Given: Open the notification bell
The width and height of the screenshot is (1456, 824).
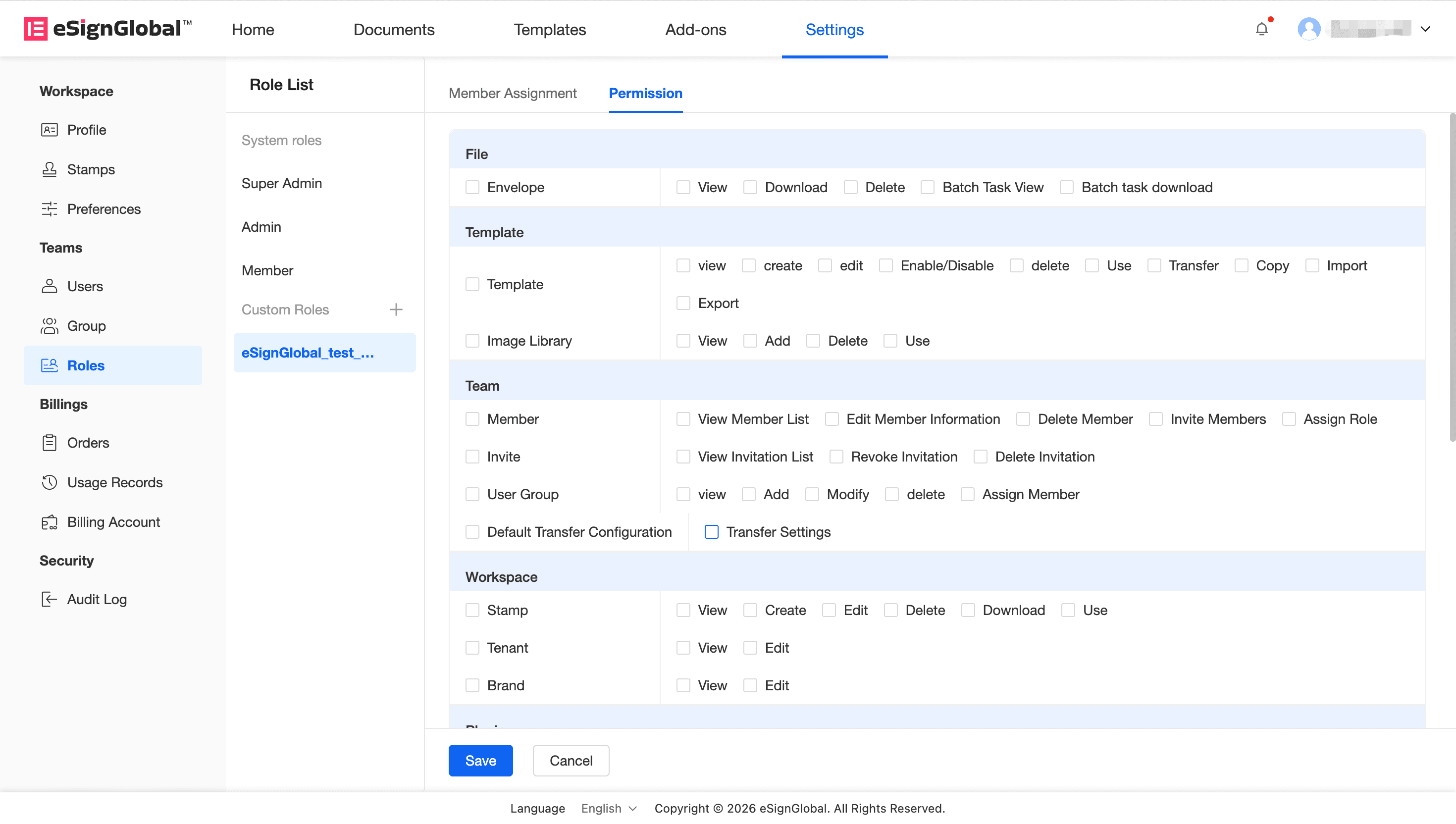Looking at the screenshot, I should pos(1261,28).
